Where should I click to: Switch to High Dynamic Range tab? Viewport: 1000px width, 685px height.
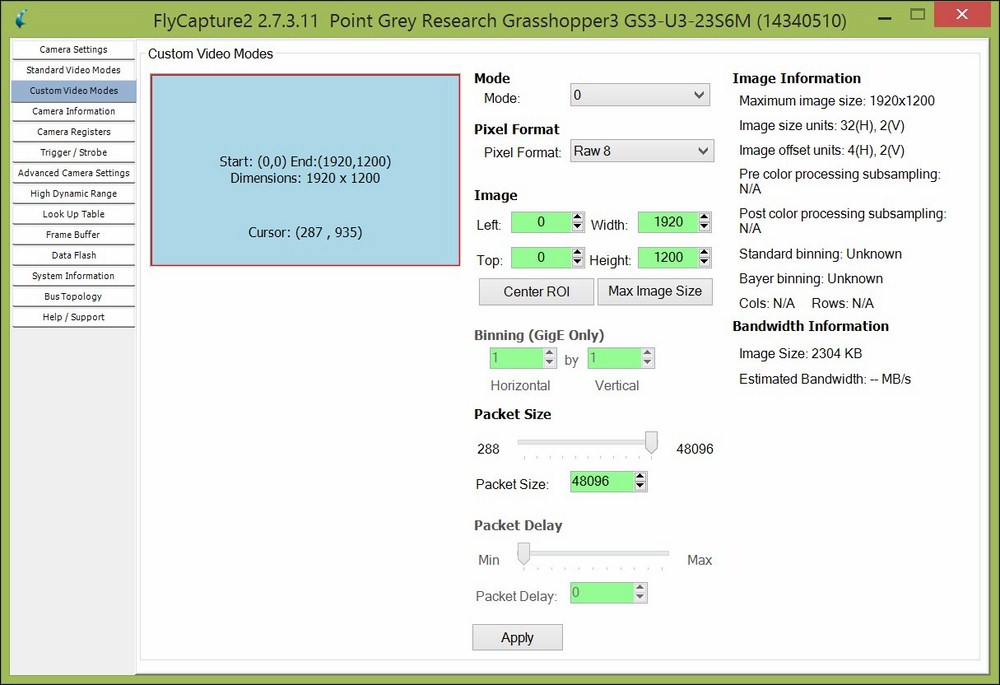tap(73, 193)
